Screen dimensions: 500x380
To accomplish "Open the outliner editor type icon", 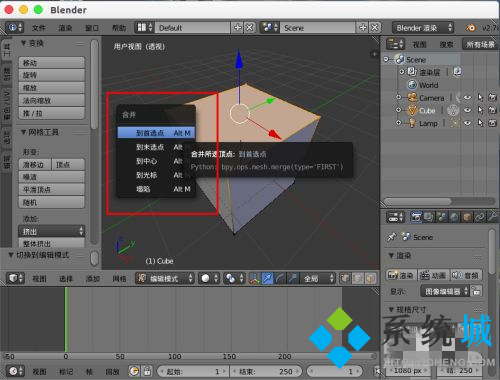I will [x=395, y=44].
